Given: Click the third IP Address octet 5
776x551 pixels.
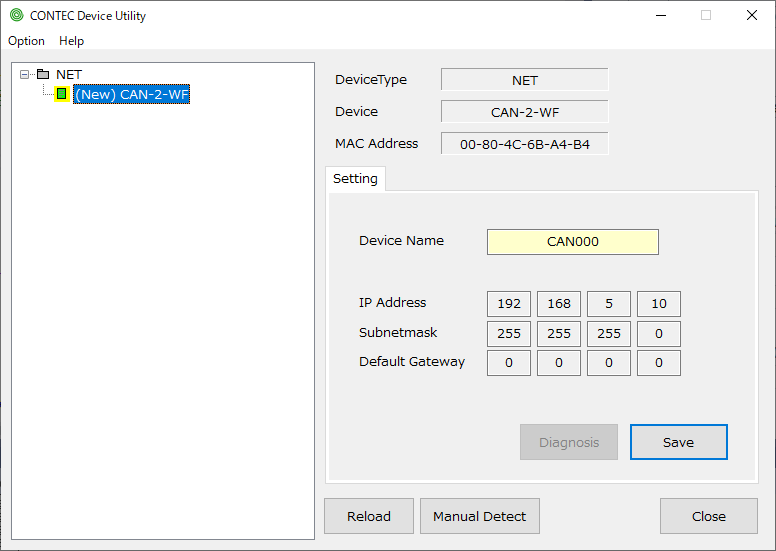Looking at the screenshot, I should click(608, 304).
